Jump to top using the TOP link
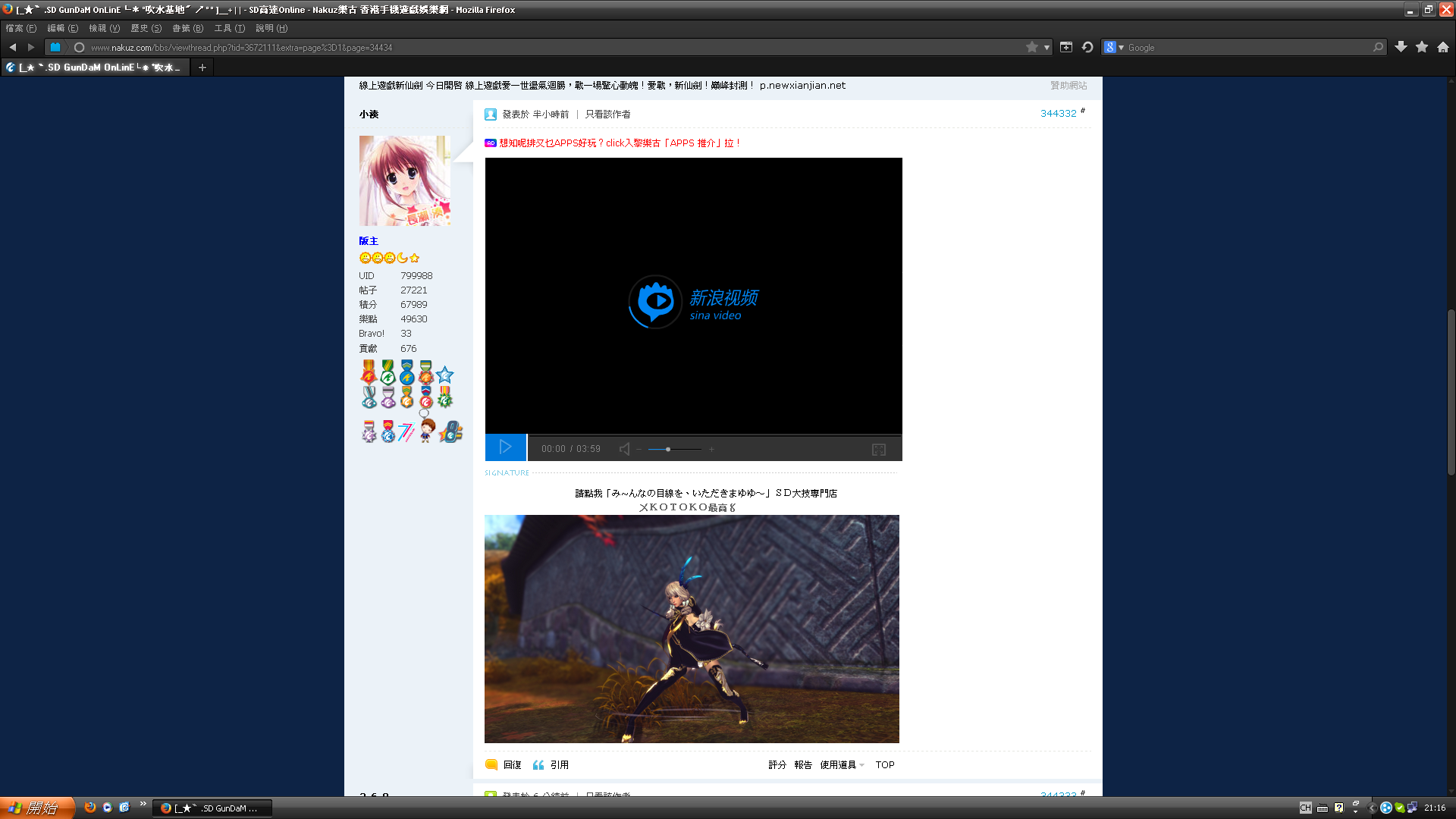Viewport: 1456px width, 819px height. click(884, 764)
